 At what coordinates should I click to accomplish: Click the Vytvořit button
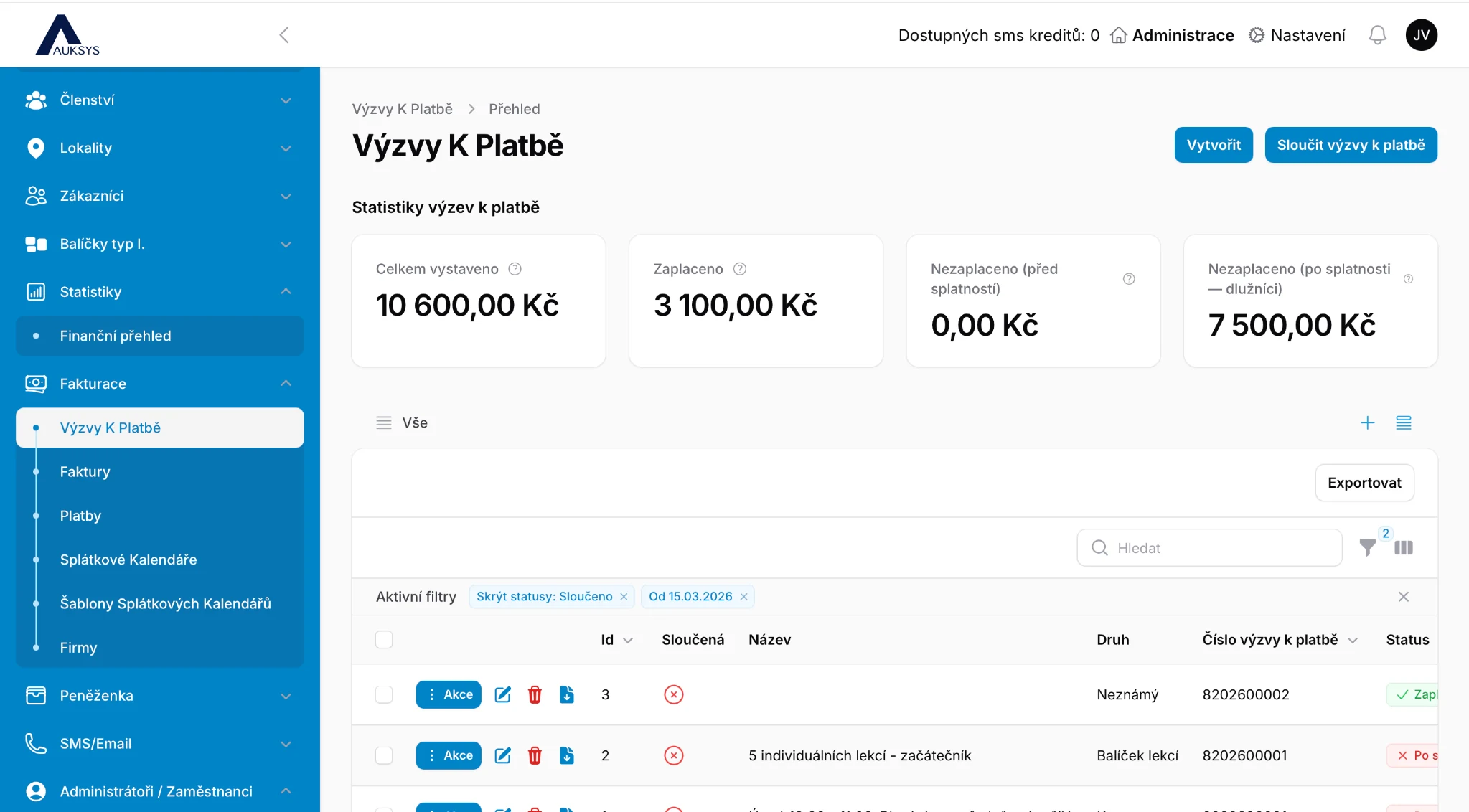[1214, 145]
